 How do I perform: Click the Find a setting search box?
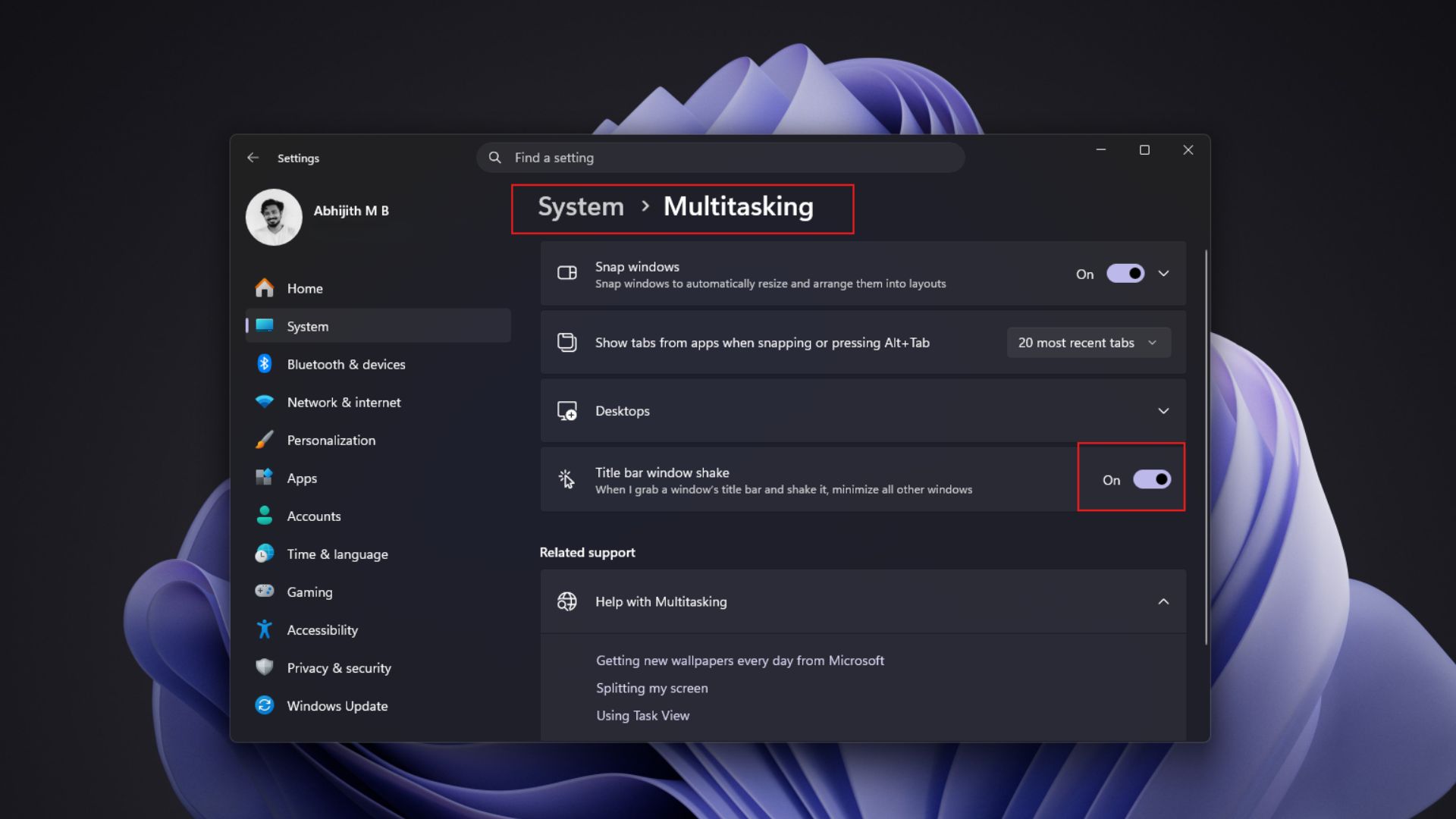pos(720,158)
